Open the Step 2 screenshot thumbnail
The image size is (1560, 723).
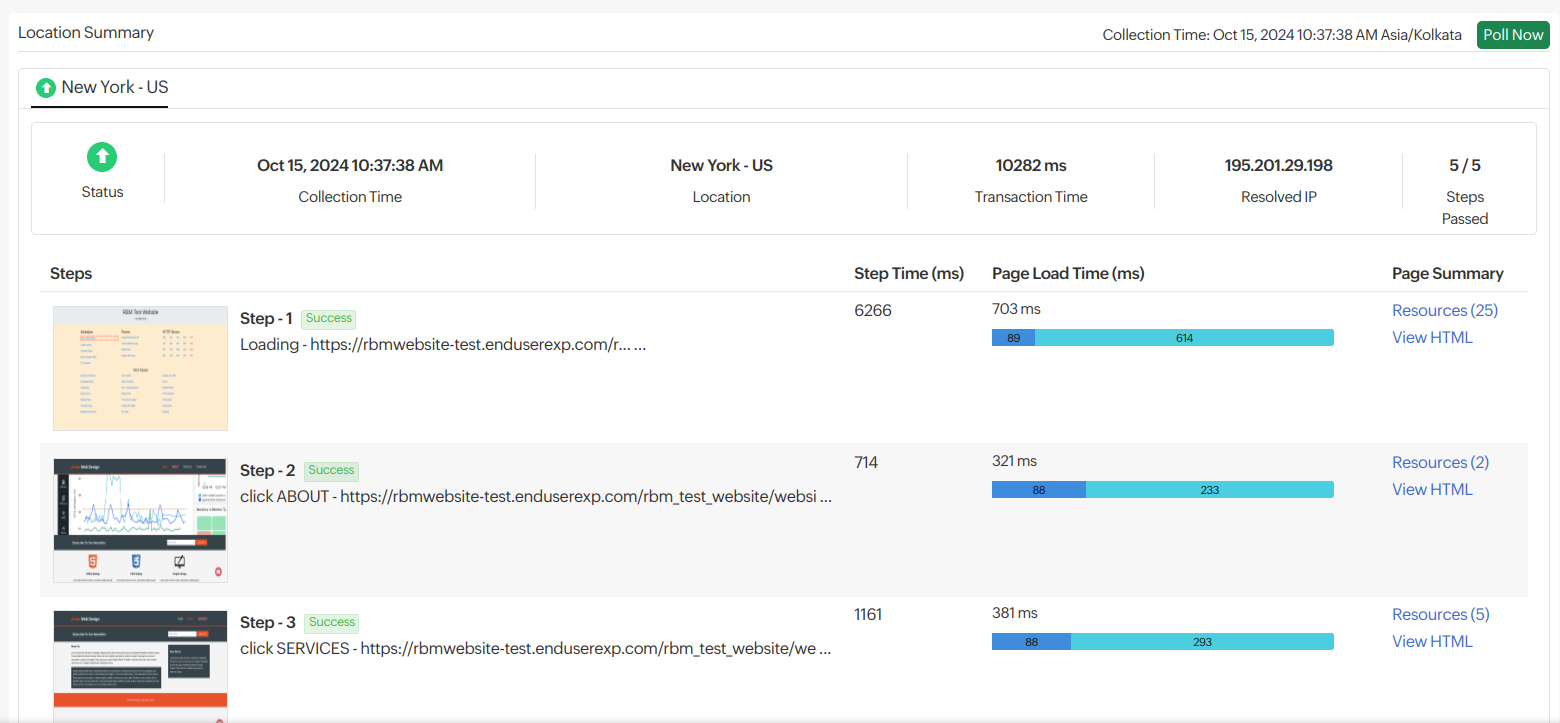coord(140,520)
